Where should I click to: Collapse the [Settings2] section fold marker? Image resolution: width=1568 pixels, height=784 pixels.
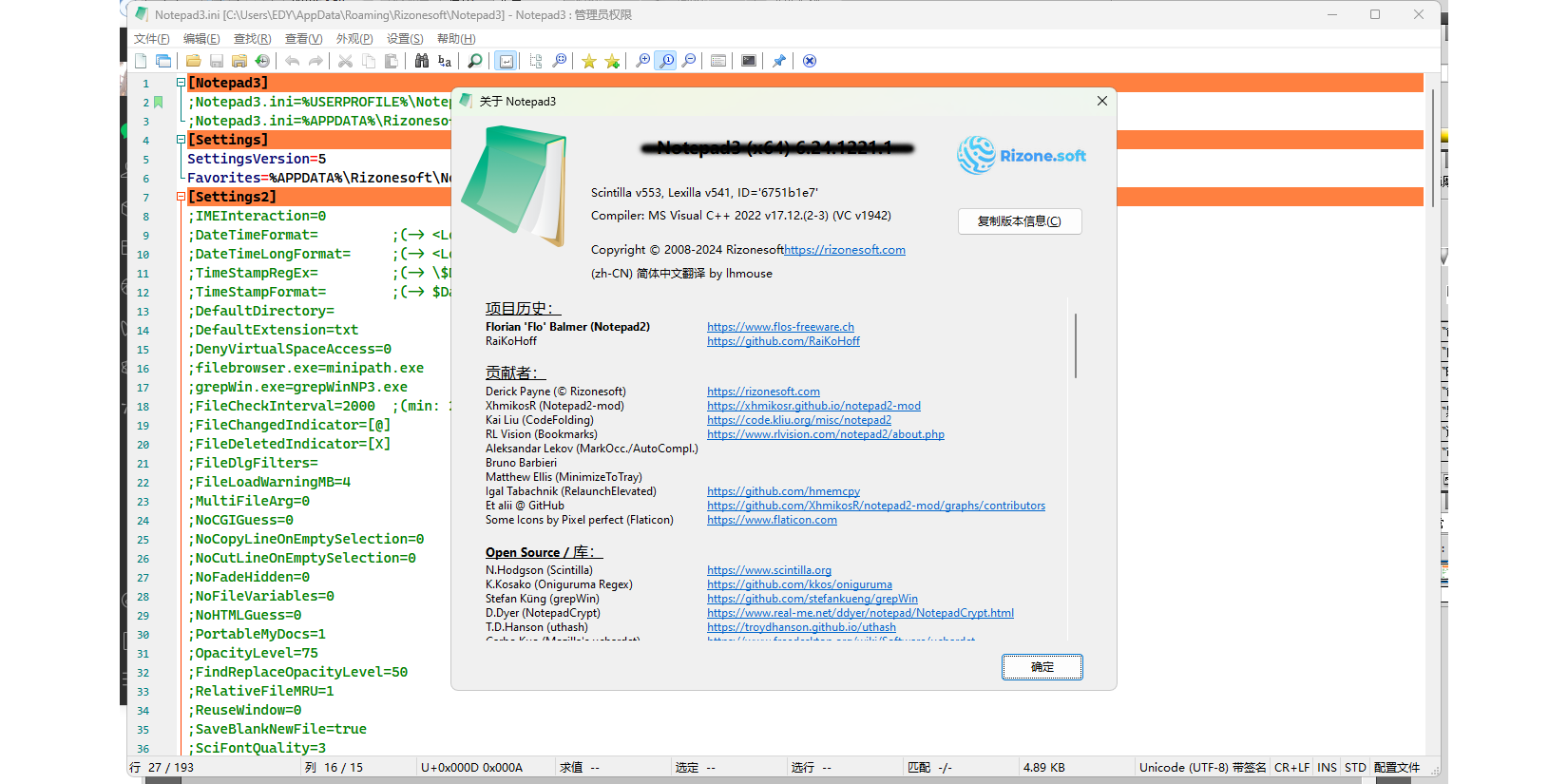tap(181, 197)
